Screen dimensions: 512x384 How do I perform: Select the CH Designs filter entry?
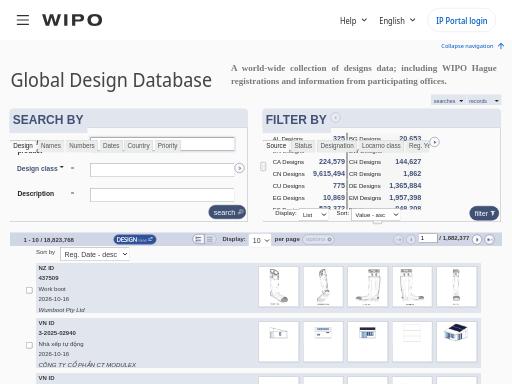pyautogui.click(x=385, y=162)
